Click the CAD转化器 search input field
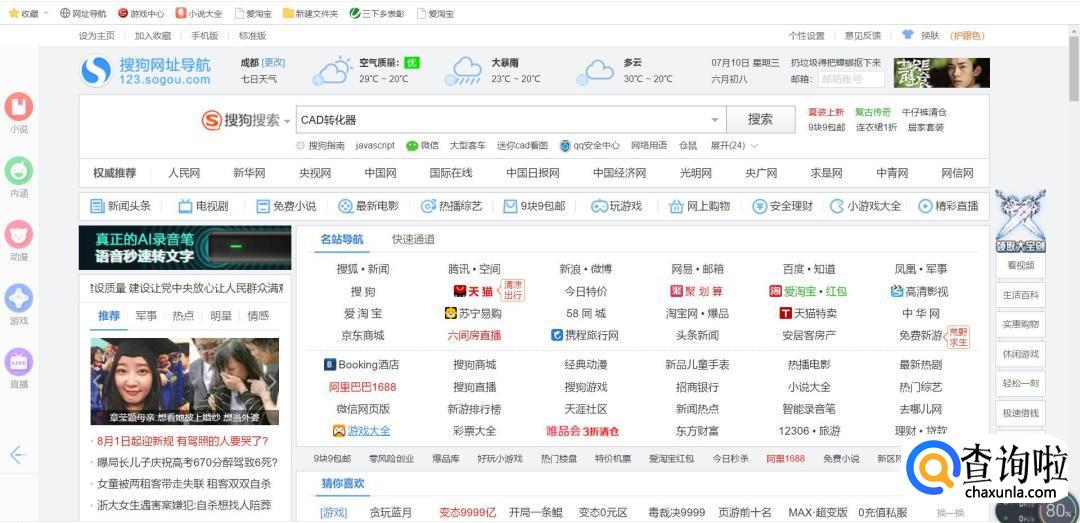The height and width of the screenshot is (523, 1080). tap(500, 120)
